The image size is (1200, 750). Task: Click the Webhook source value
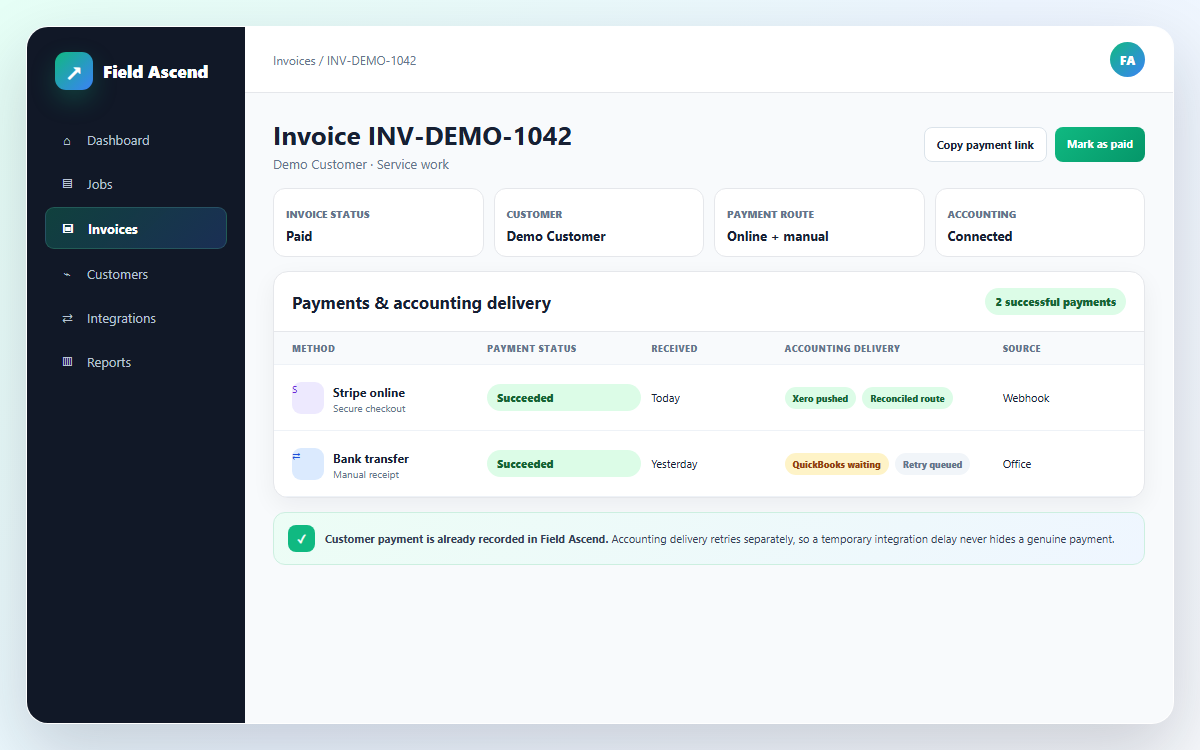pos(1026,398)
